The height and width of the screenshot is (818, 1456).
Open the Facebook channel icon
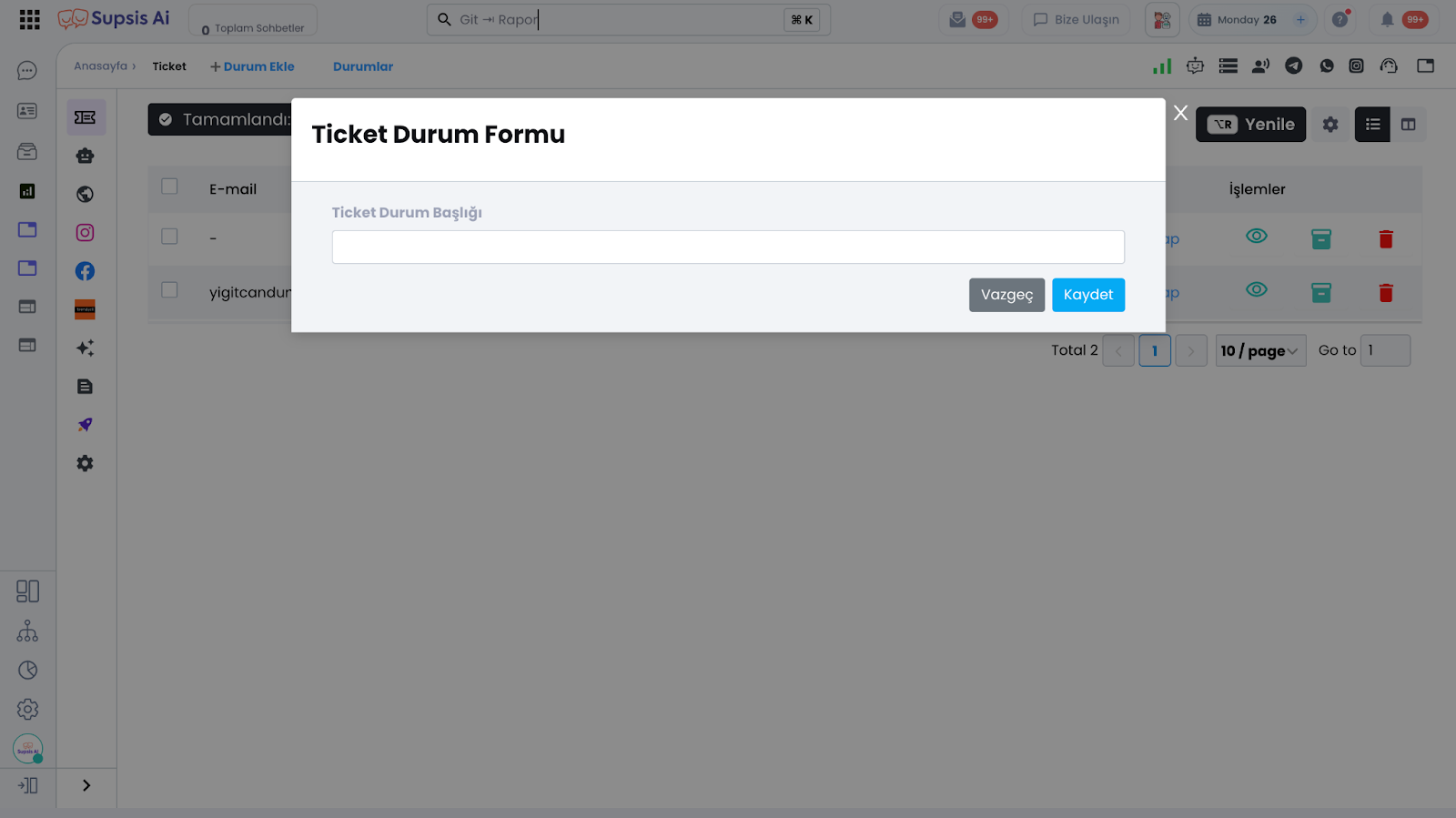[85, 271]
